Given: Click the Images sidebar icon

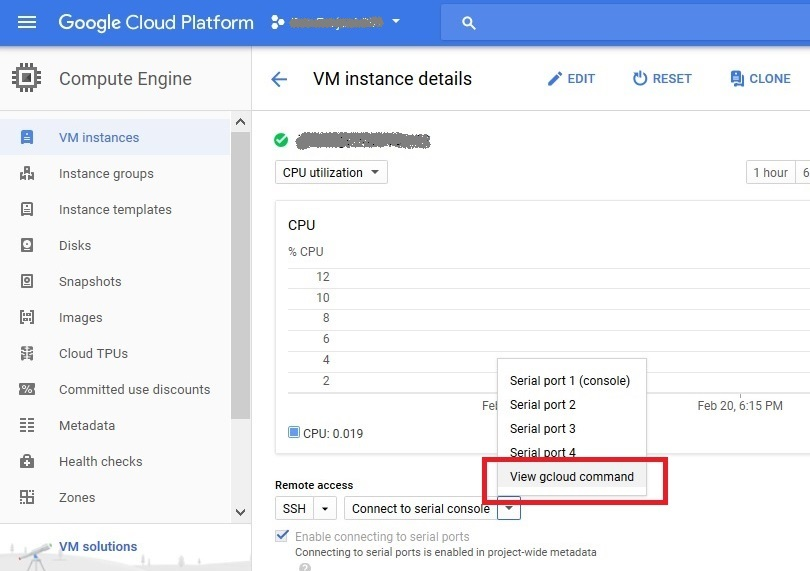Looking at the screenshot, I should coord(27,317).
